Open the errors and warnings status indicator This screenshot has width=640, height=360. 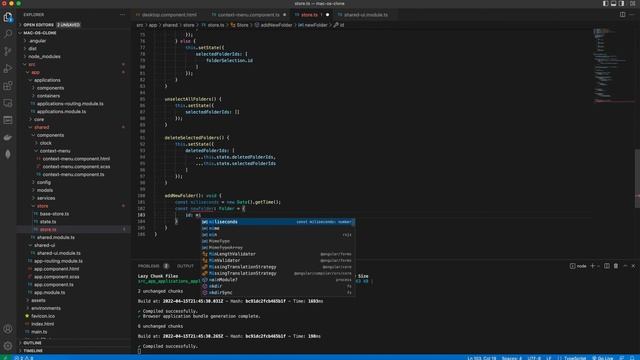(x=23, y=358)
